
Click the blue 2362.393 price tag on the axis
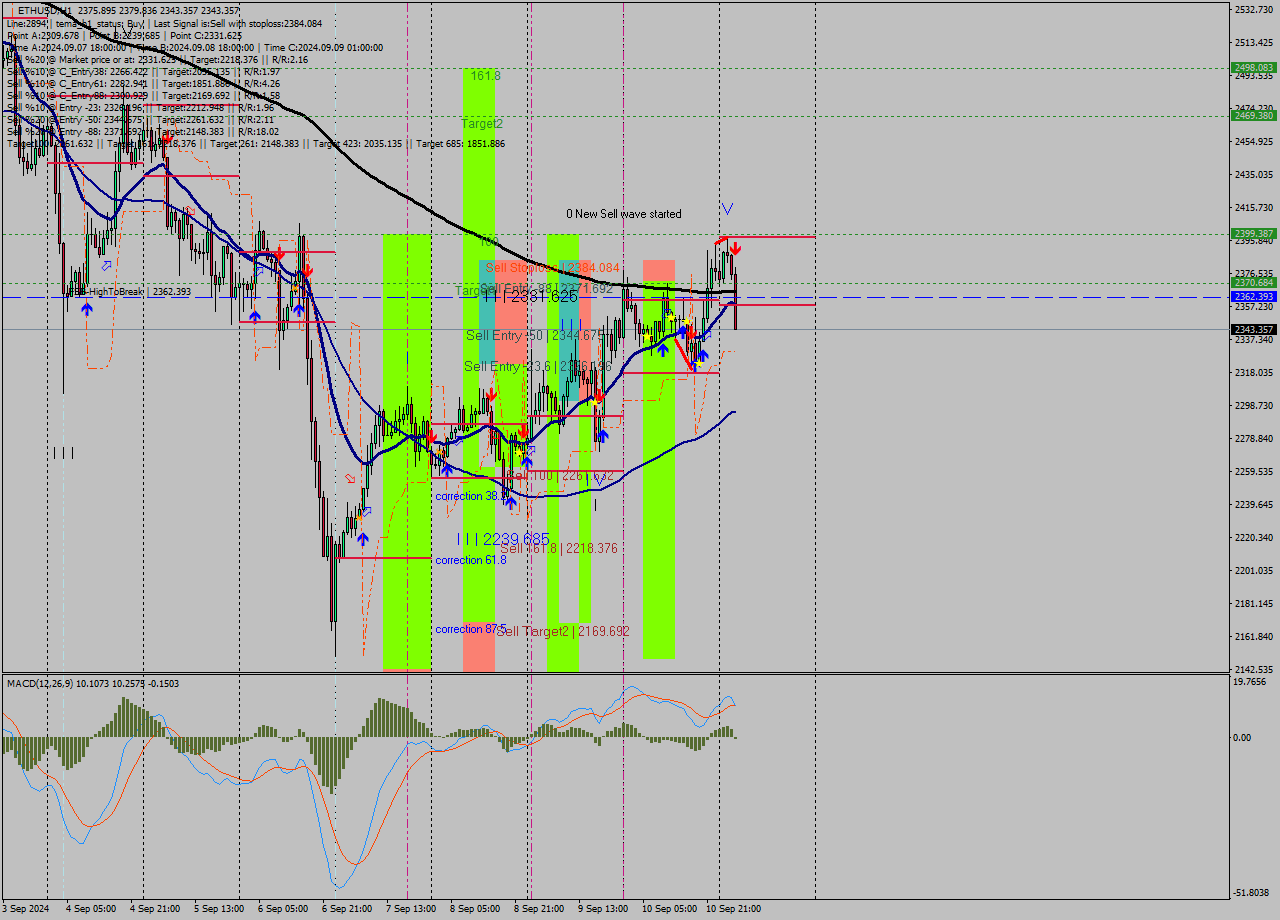tap(1253, 296)
